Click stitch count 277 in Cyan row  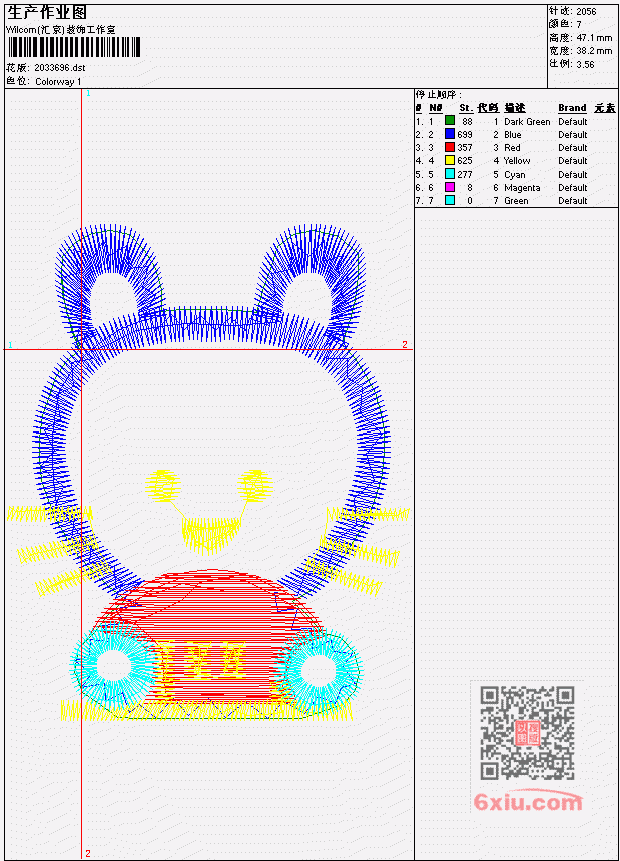click(x=465, y=175)
